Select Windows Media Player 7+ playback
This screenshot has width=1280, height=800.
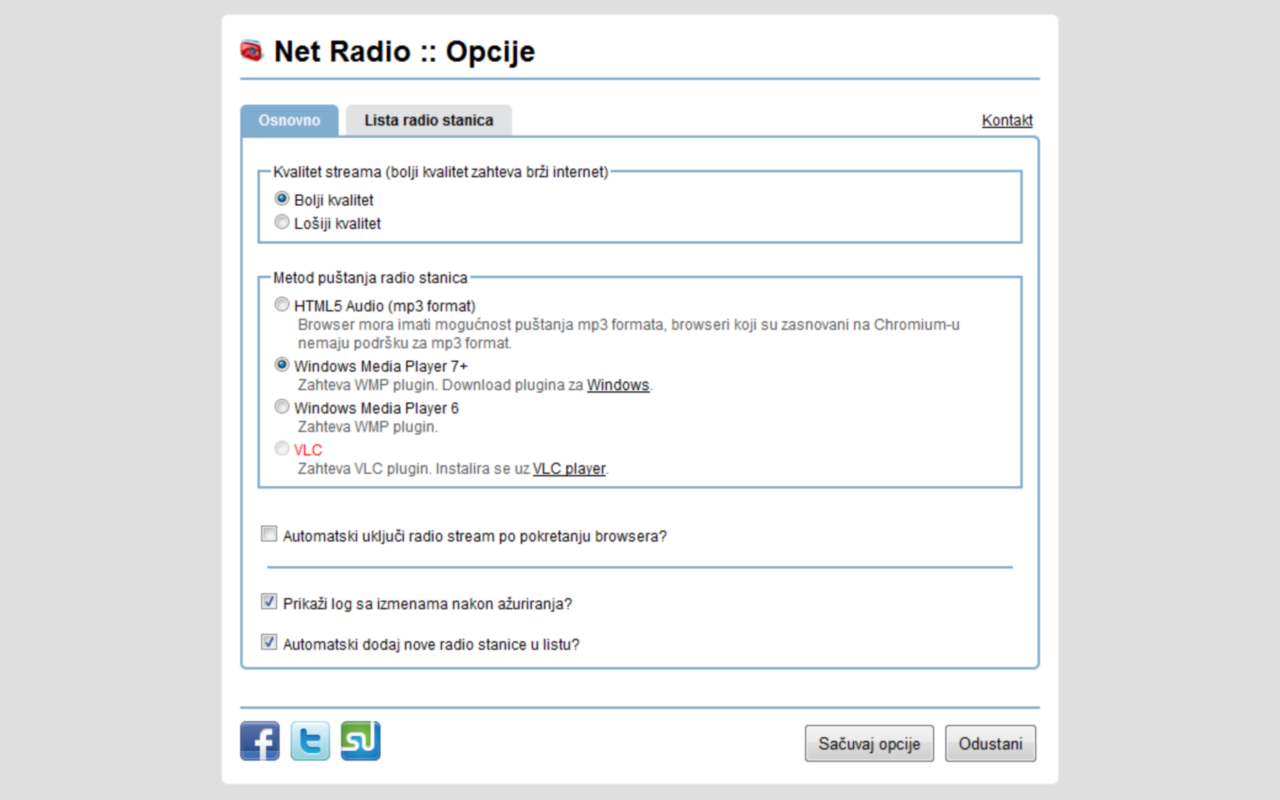point(281,364)
